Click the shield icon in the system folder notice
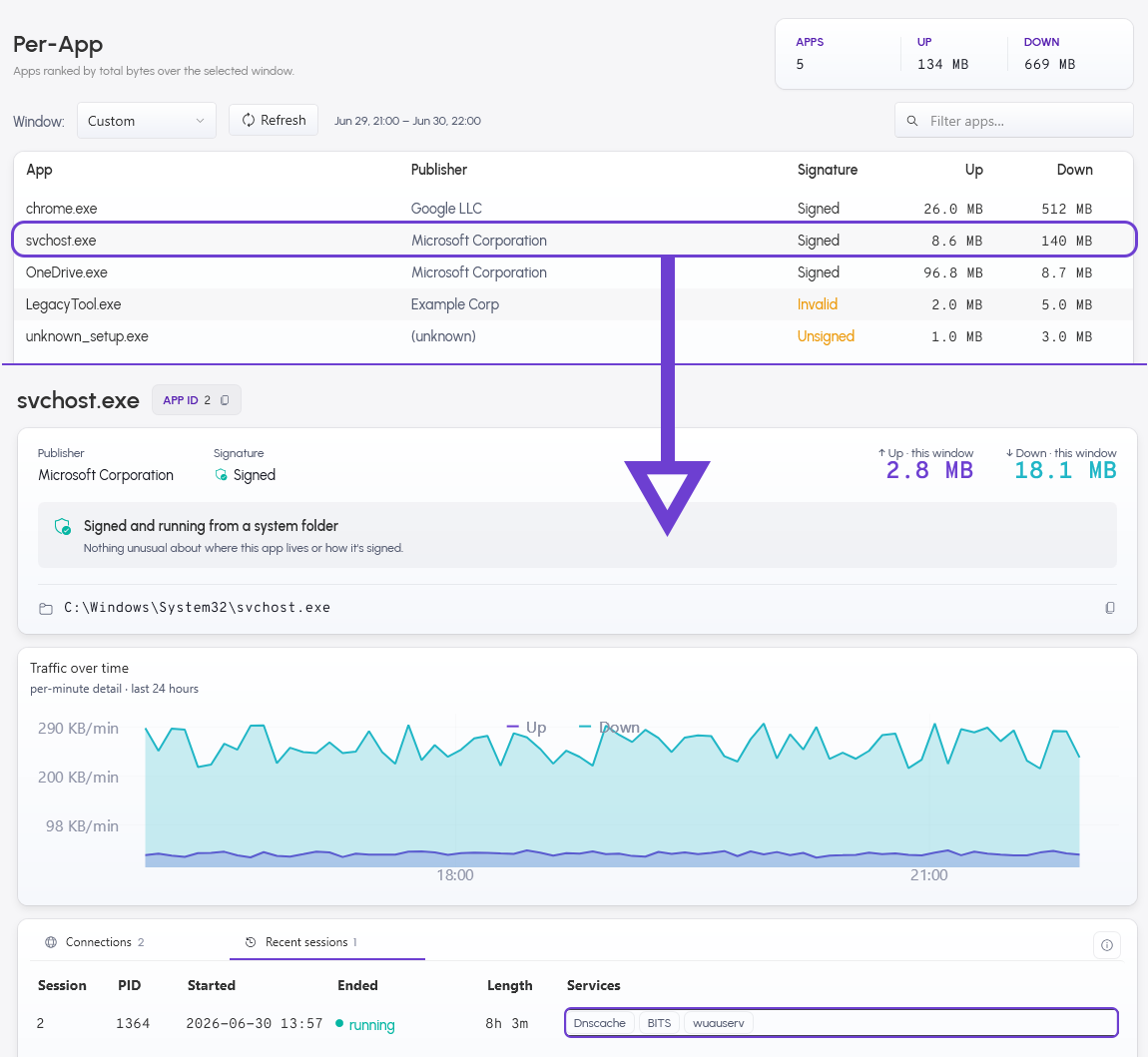 [x=63, y=526]
